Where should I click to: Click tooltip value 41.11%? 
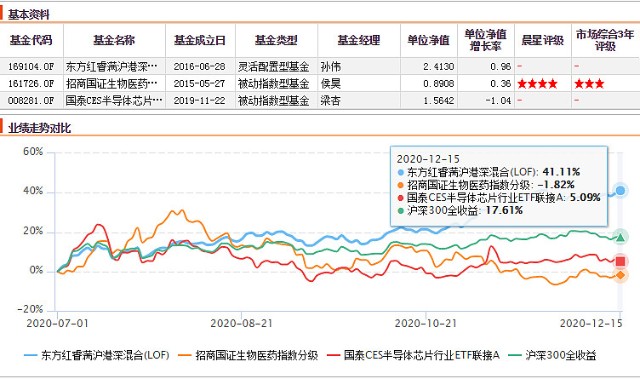561,172
